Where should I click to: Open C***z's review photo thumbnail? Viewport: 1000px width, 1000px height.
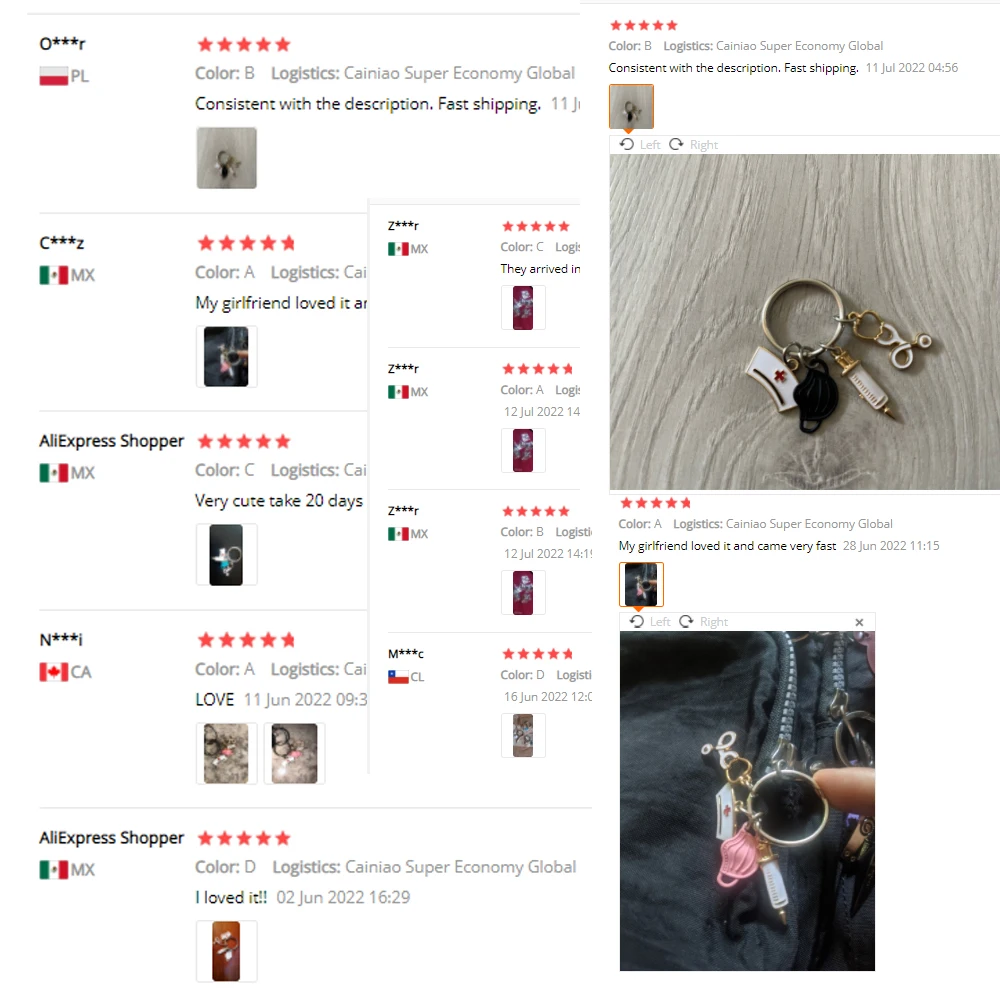(x=226, y=357)
